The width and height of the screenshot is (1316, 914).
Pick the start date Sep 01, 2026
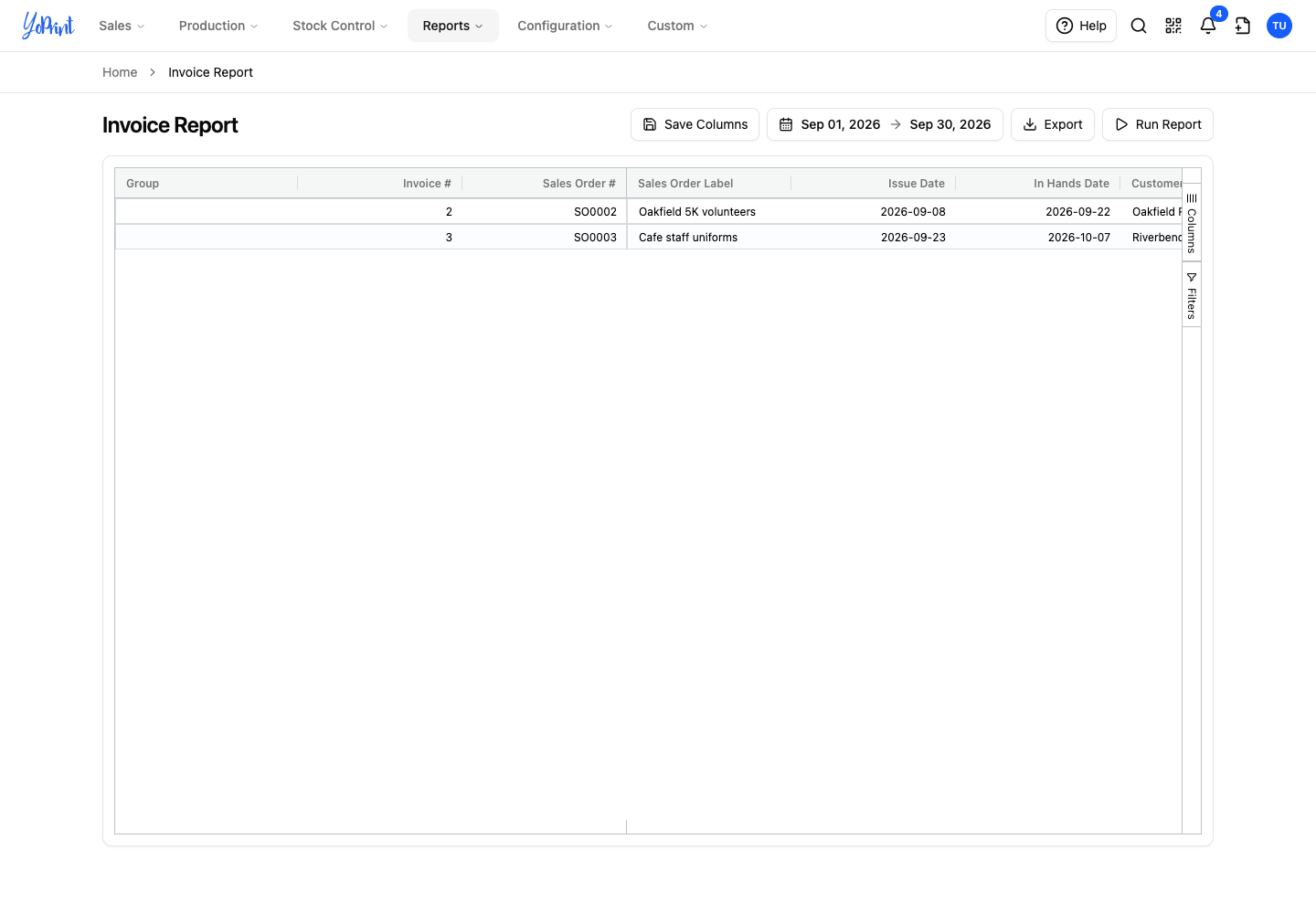tap(841, 124)
